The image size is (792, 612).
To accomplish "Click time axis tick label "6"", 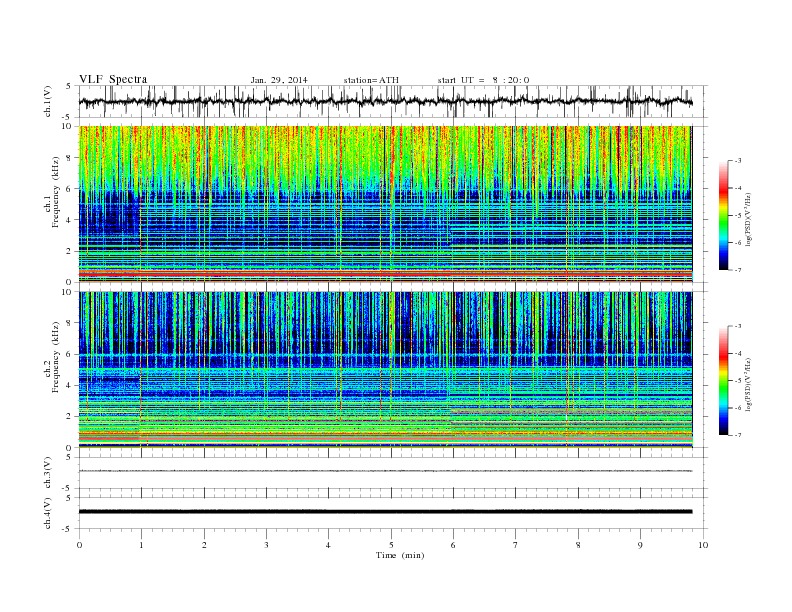I will pos(453,545).
